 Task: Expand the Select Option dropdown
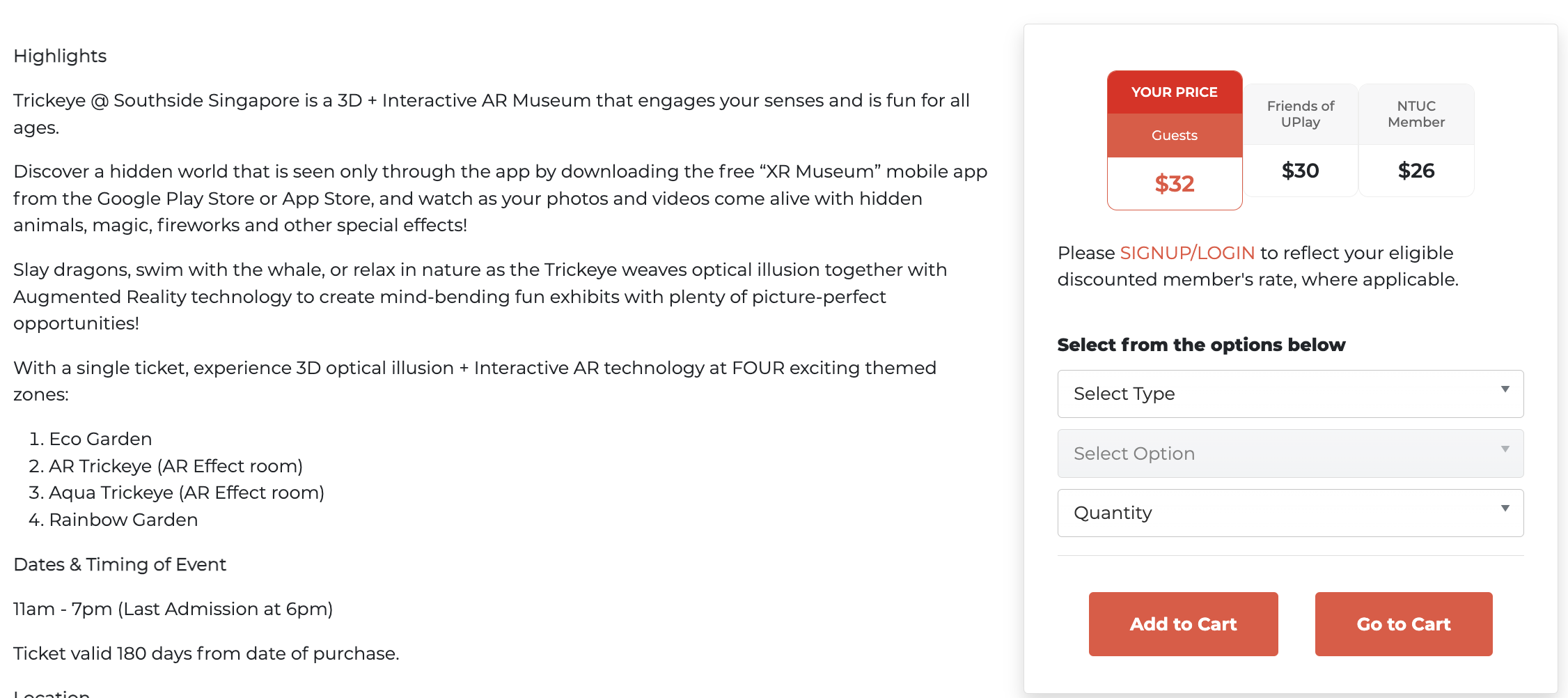coord(1289,453)
